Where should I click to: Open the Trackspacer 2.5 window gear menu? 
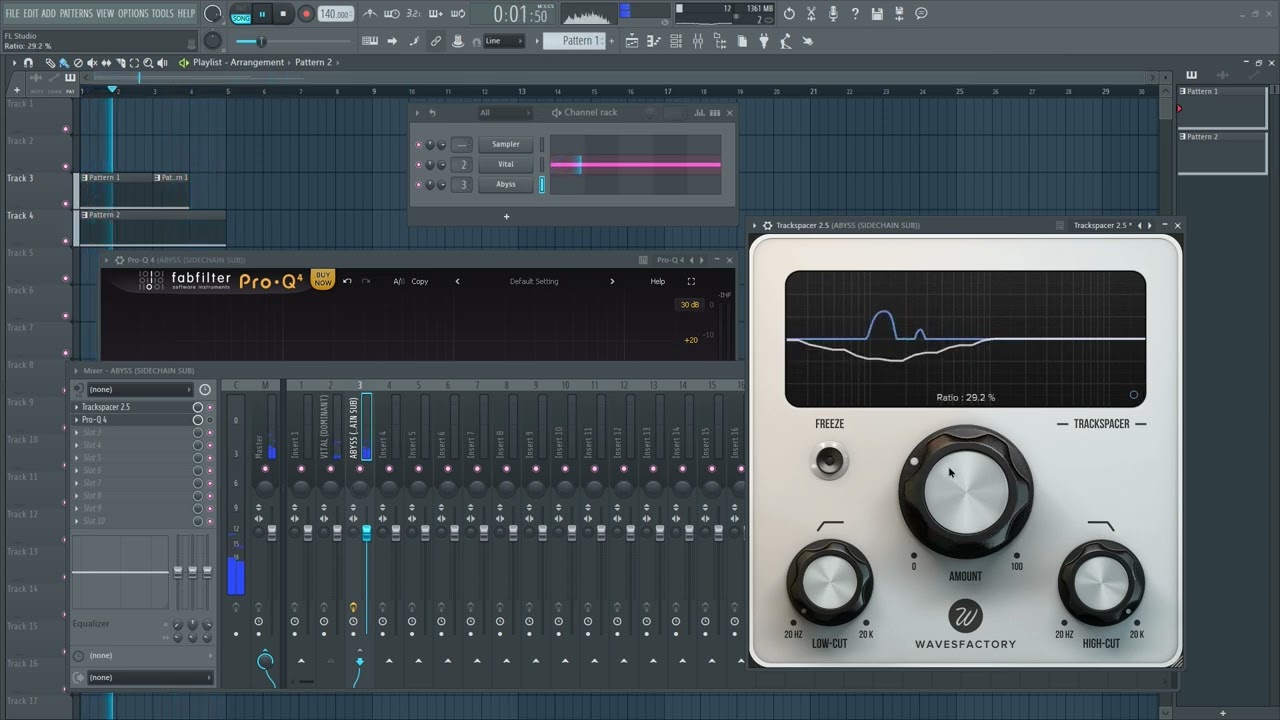768,226
